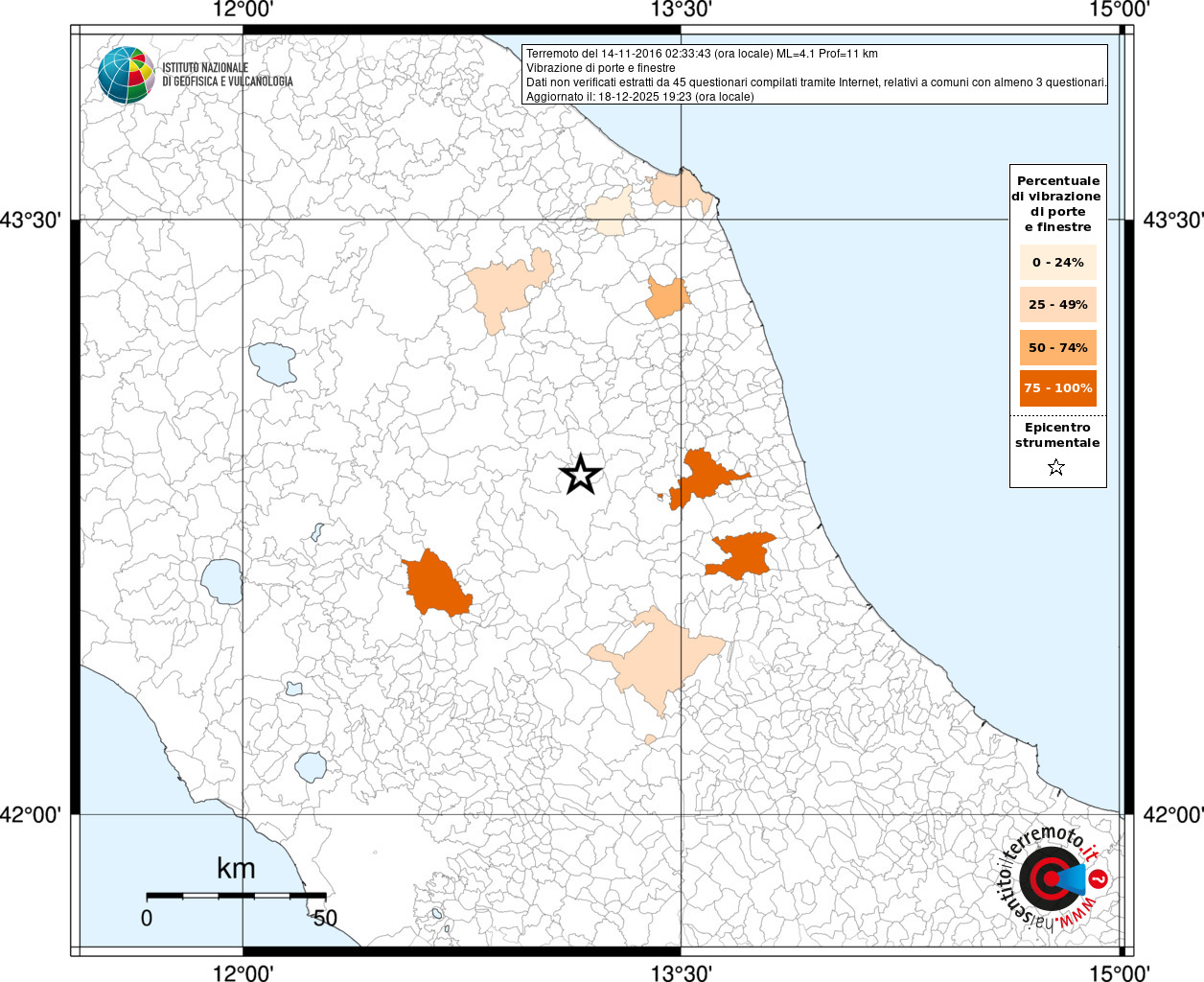Image resolution: width=1204 pixels, height=982 pixels.
Task: Click the right 43°30' latitude label
Action: [1173, 221]
